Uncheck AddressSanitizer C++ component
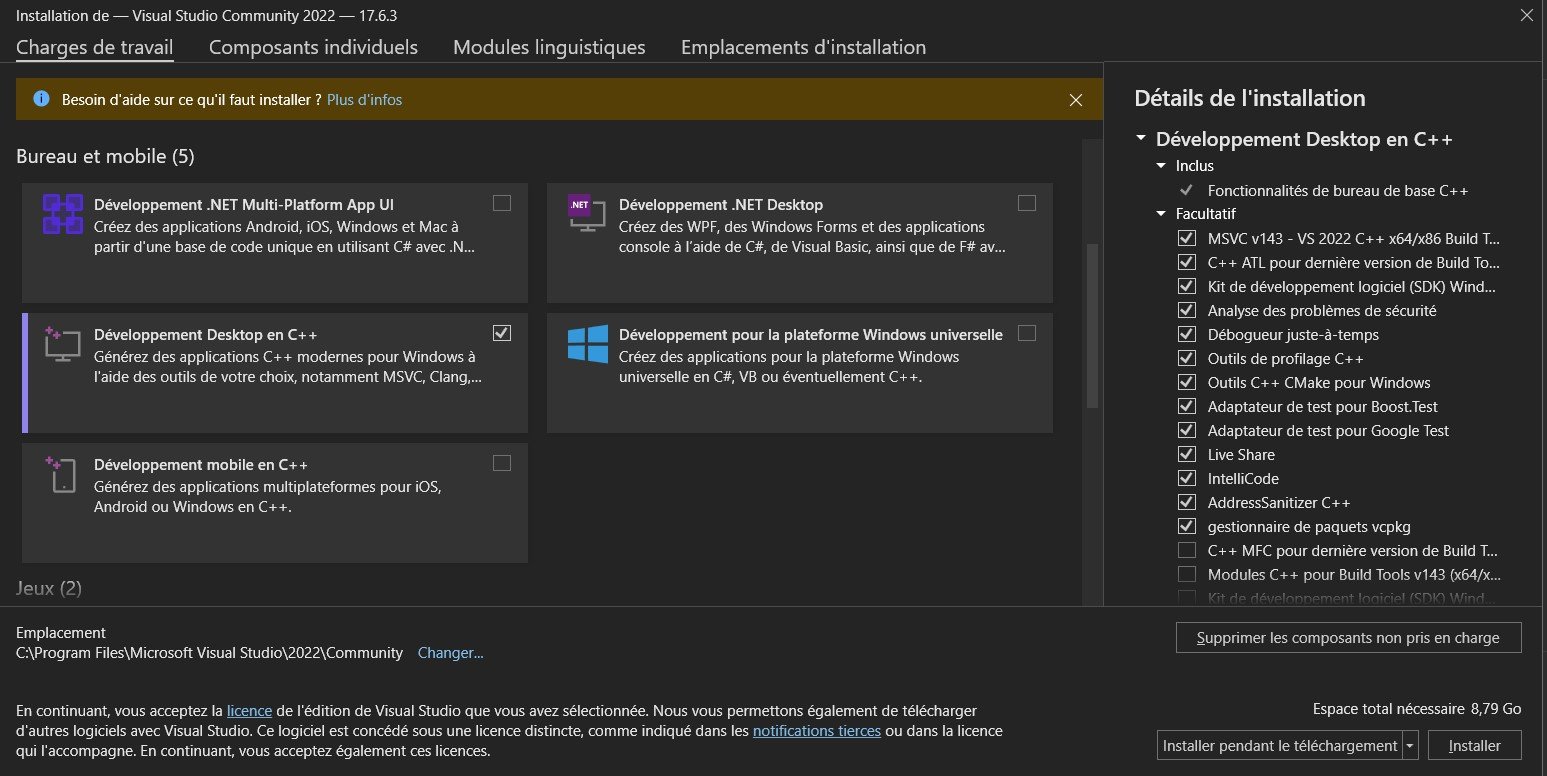The image size is (1547, 776). pos(1187,502)
